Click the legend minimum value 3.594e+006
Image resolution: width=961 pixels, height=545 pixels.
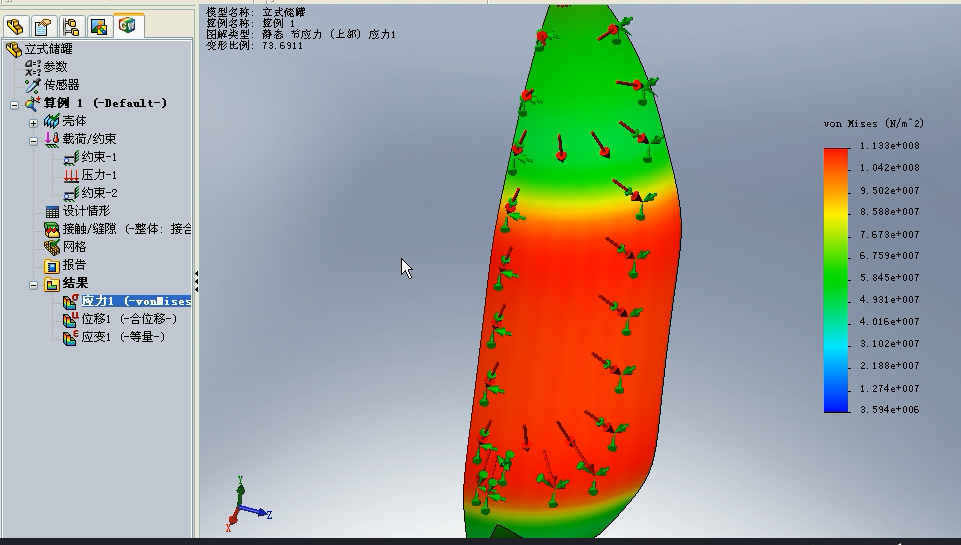[889, 410]
